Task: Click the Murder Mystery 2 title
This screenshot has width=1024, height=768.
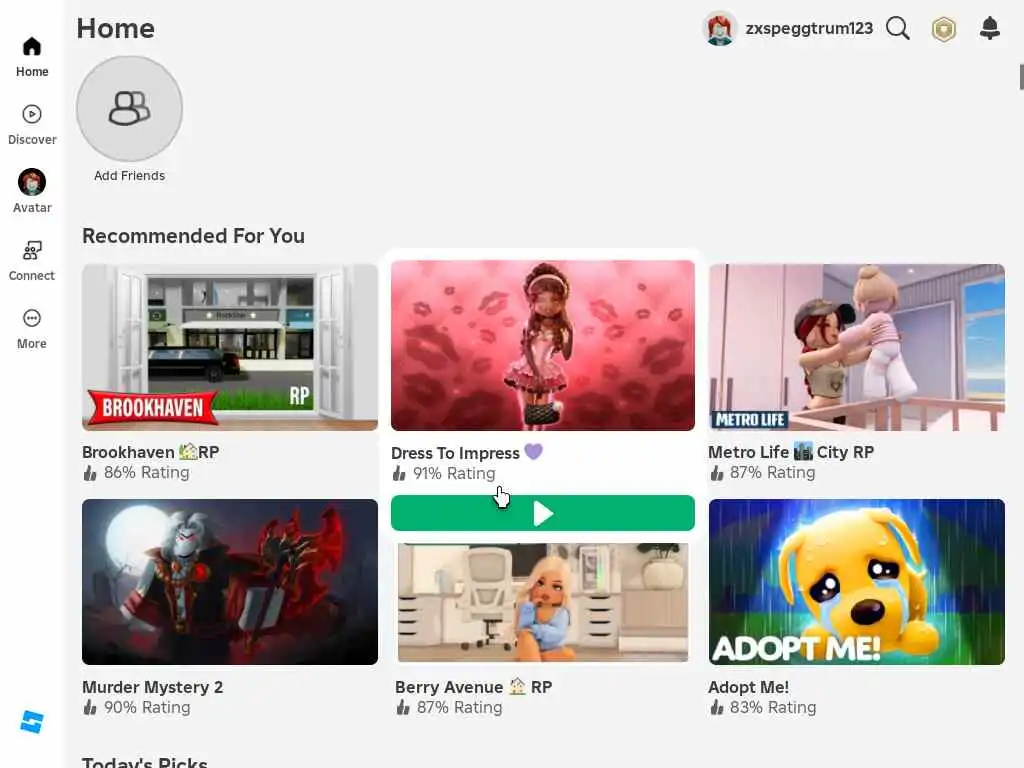Action: point(152,687)
